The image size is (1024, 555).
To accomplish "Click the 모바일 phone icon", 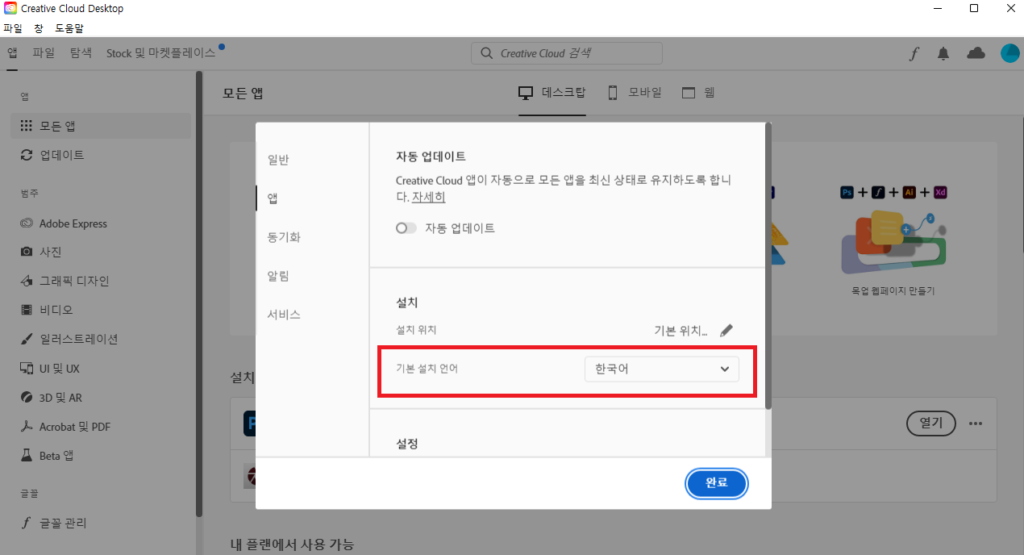I will (613, 93).
